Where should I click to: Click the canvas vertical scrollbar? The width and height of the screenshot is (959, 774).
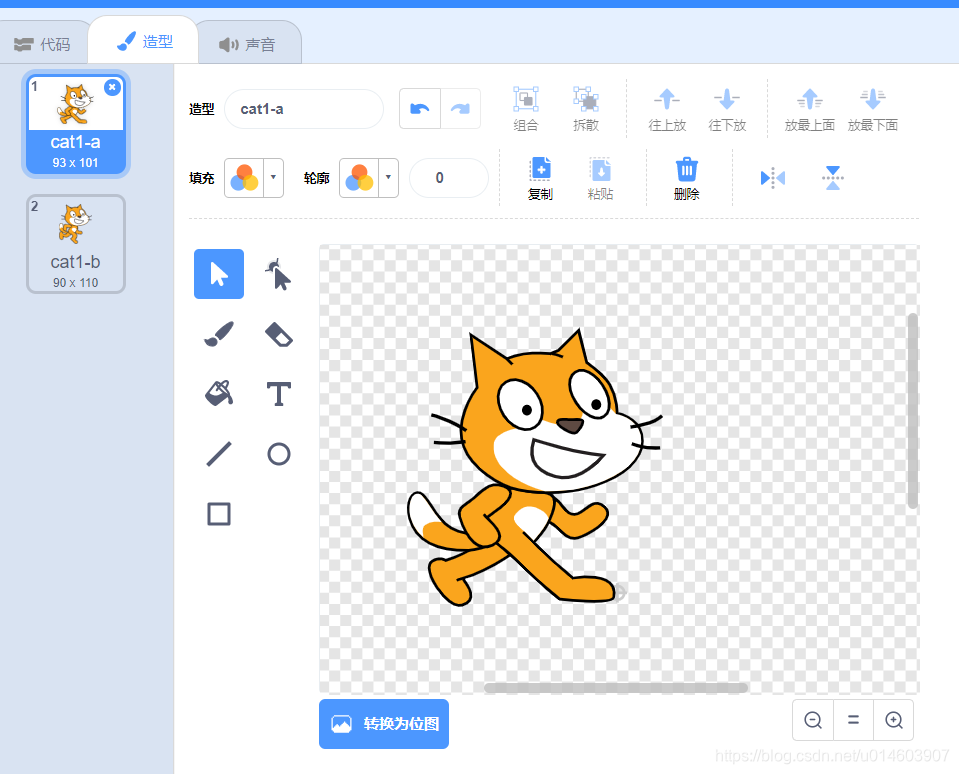913,411
